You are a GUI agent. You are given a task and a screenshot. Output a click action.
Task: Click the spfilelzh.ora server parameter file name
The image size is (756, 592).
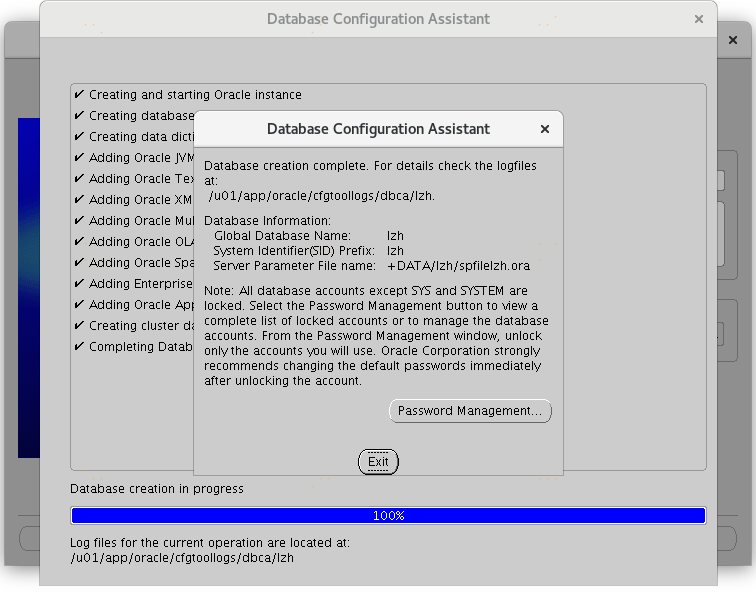(x=458, y=266)
